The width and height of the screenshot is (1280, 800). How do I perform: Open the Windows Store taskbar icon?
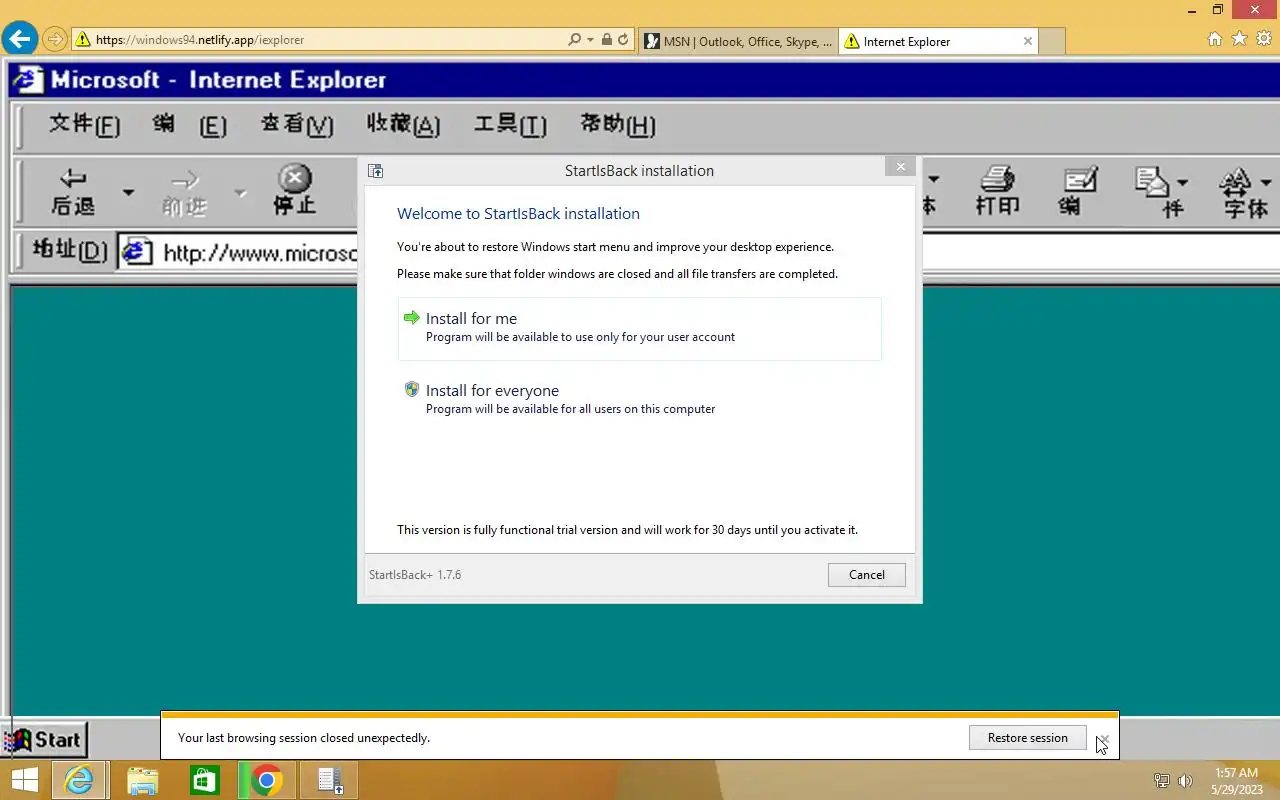(205, 780)
